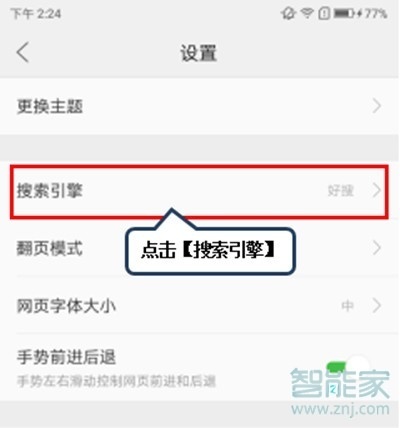Open 更换主题 chevron arrow
The height and width of the screenshot is (428, 400).
point(377,106)
